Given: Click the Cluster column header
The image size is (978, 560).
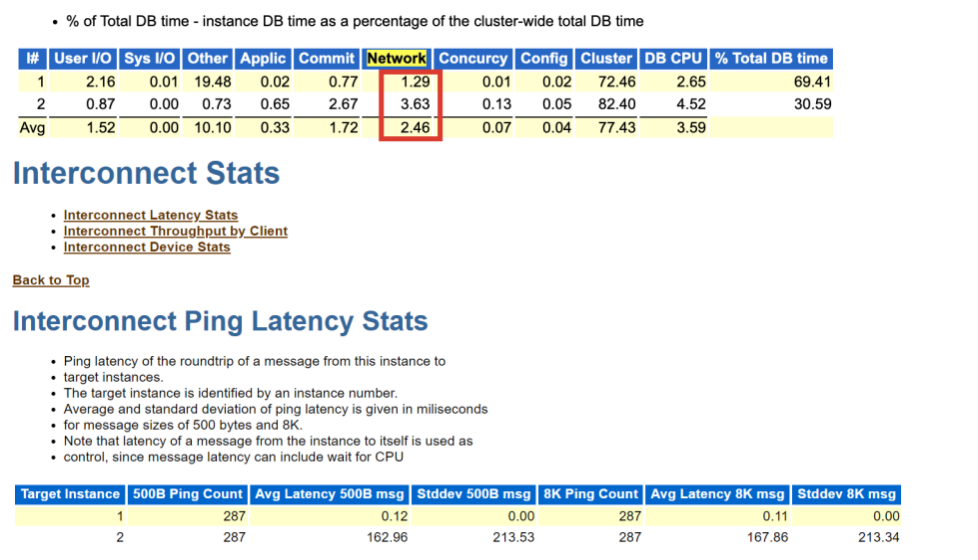Looking at the screenshot, I should (x=606, y=59).
